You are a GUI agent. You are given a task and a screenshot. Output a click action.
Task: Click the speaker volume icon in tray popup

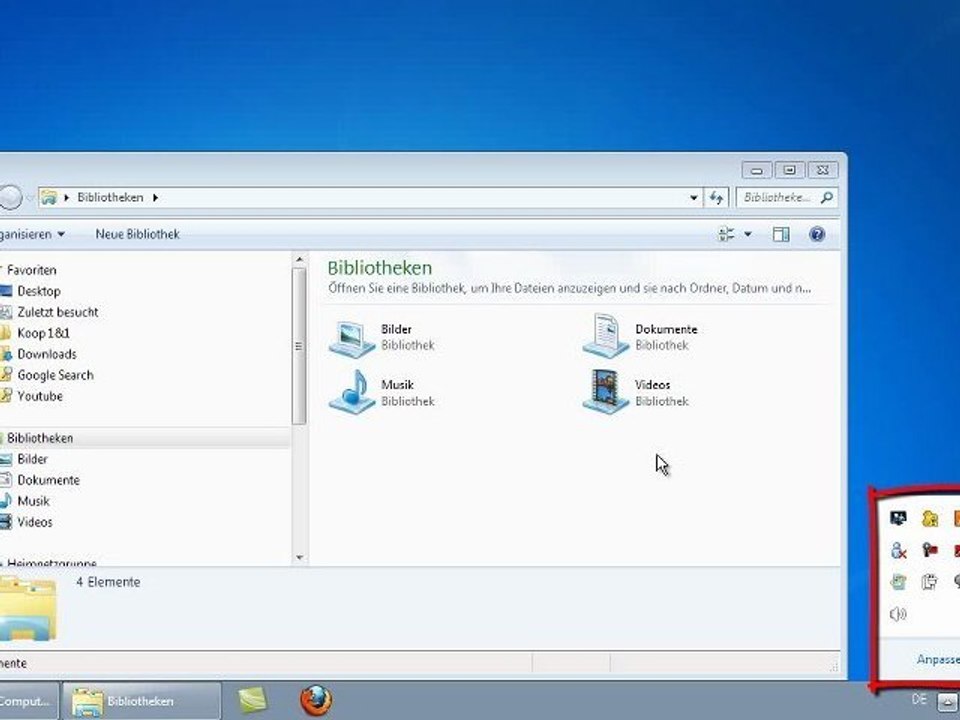point(898,614)
